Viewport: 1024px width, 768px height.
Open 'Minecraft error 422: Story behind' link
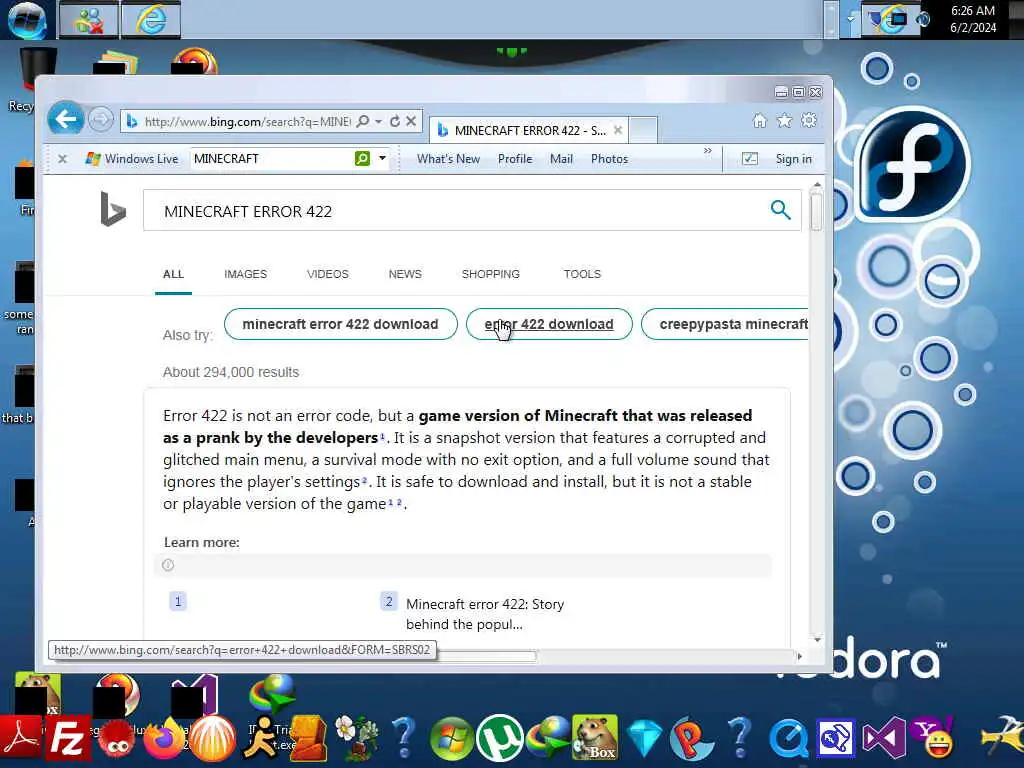(x=485, y=614)
